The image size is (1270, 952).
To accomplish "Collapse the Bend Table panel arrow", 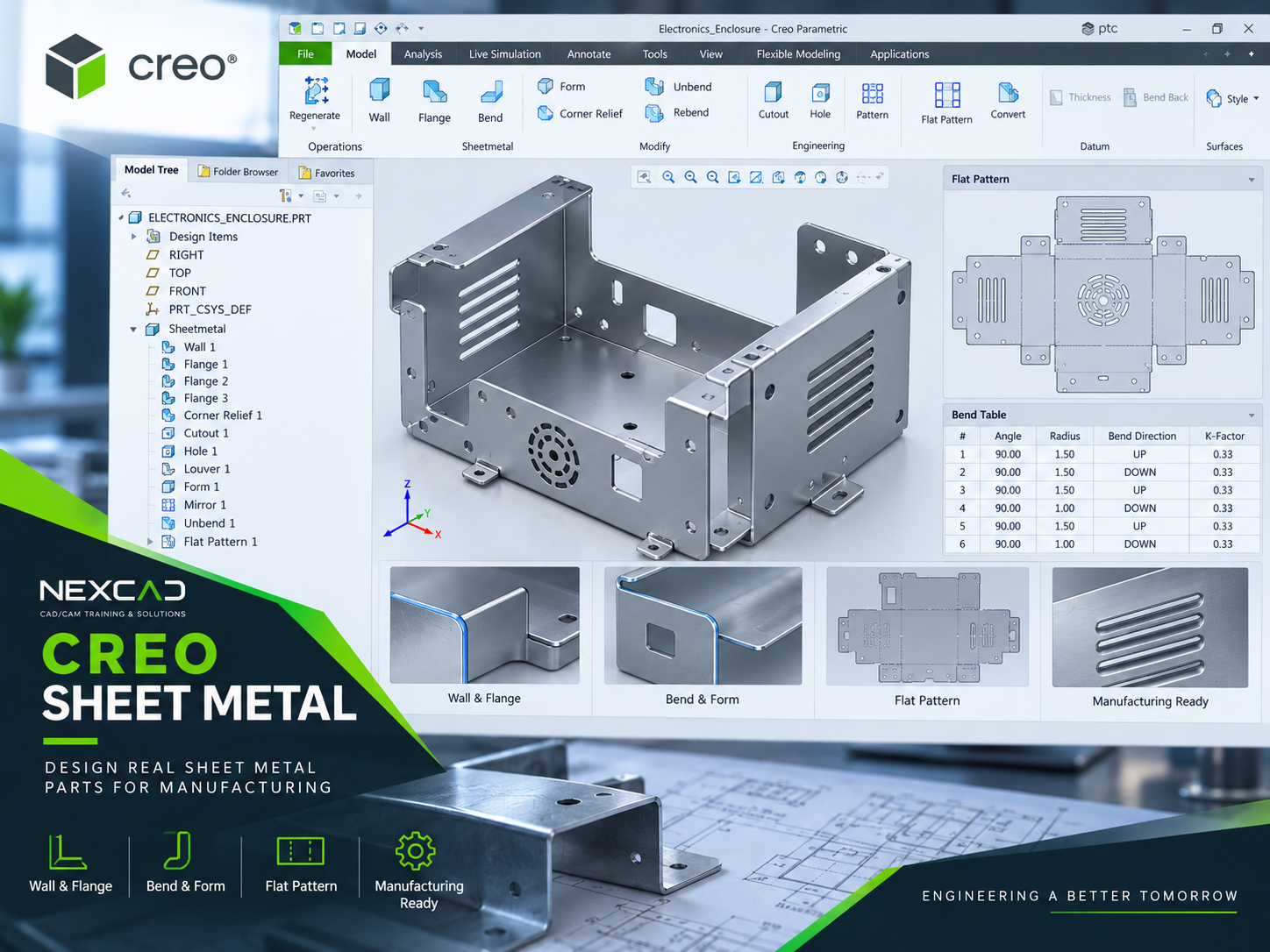I will tap(1252, 416).
